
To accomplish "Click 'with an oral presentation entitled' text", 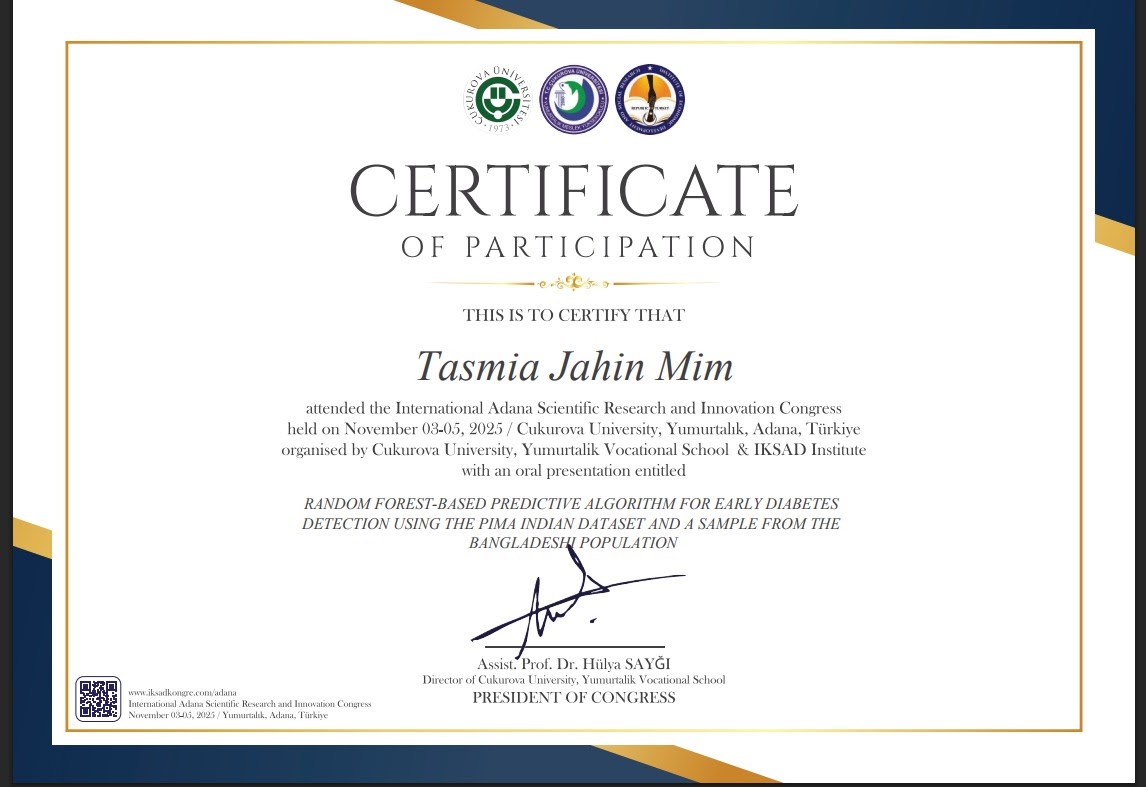I will tap(574, 471).
